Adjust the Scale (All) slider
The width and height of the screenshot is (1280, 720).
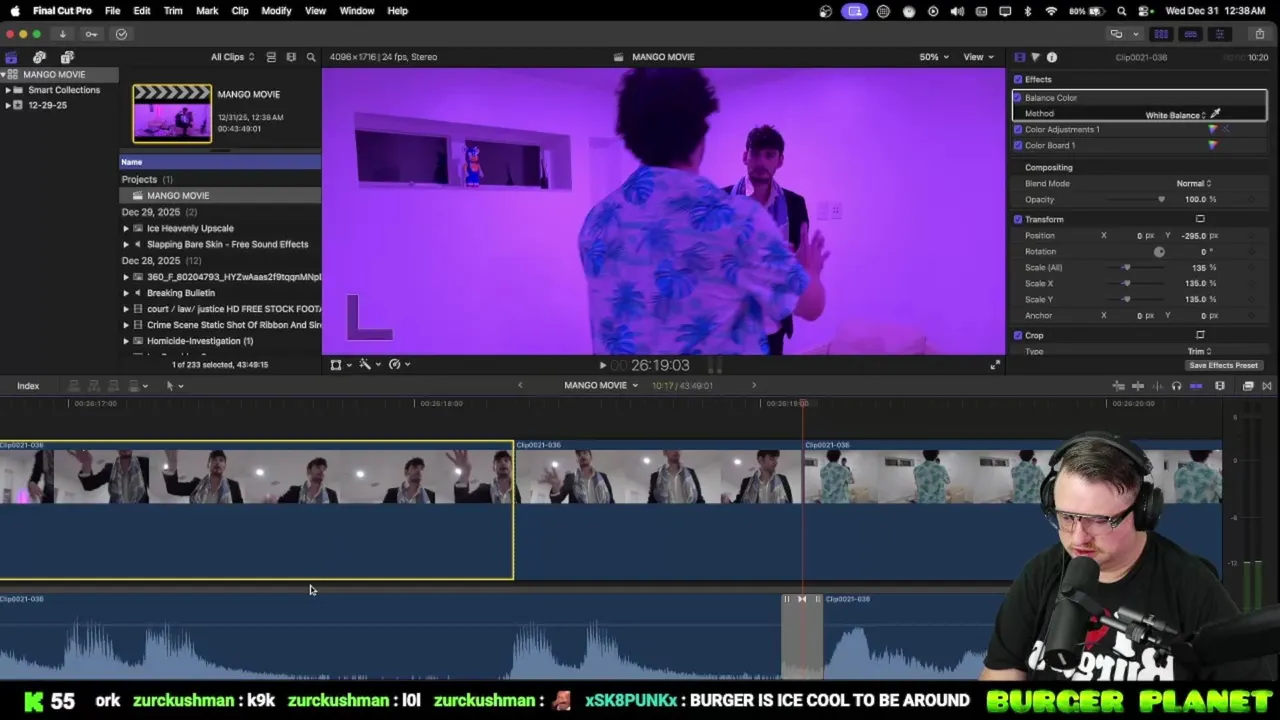coord(1126,267)
